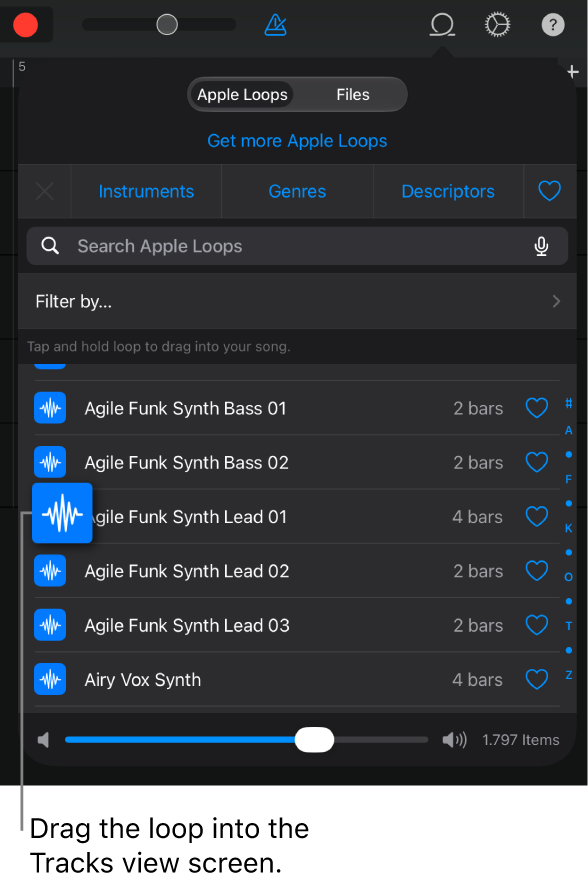Tap the plus add-section button
Screen dimensions: 588x892
(x=573, y=72)
